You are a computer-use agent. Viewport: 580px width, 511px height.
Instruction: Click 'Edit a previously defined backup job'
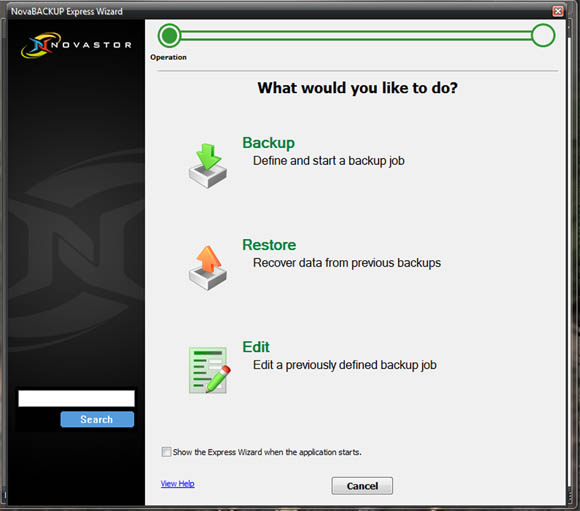344,365
